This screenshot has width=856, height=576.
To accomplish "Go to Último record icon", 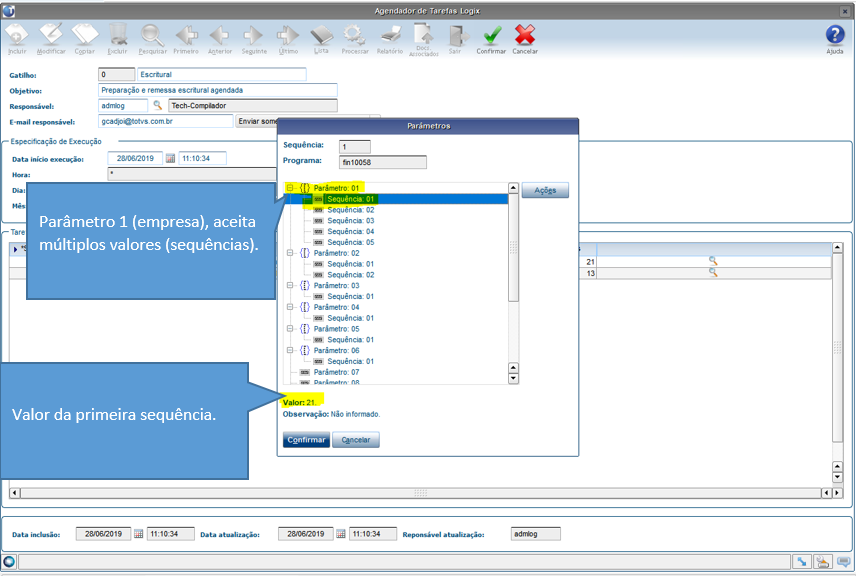I will point(288,35).
